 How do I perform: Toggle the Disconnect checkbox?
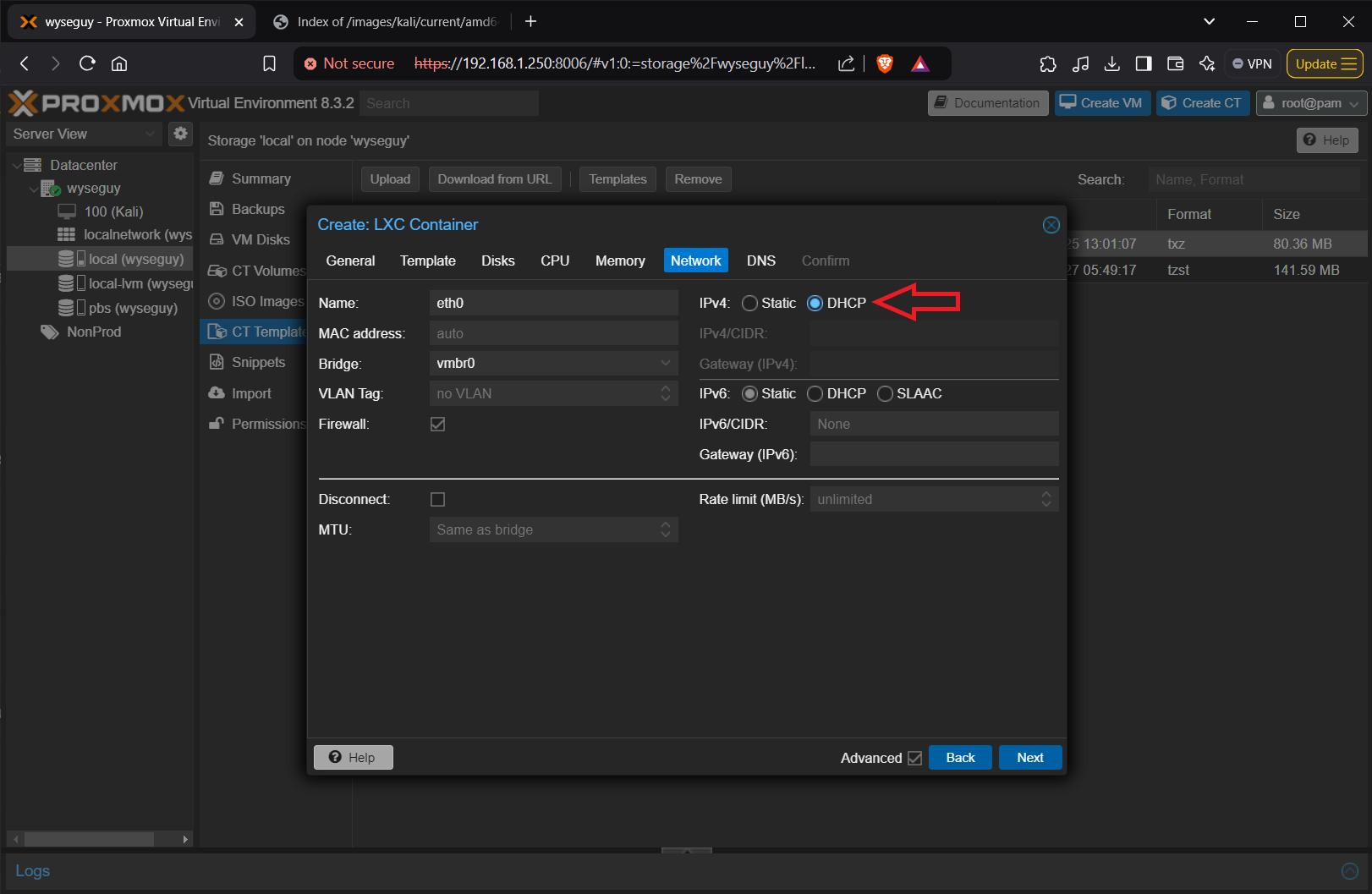[x=437, y=499]
